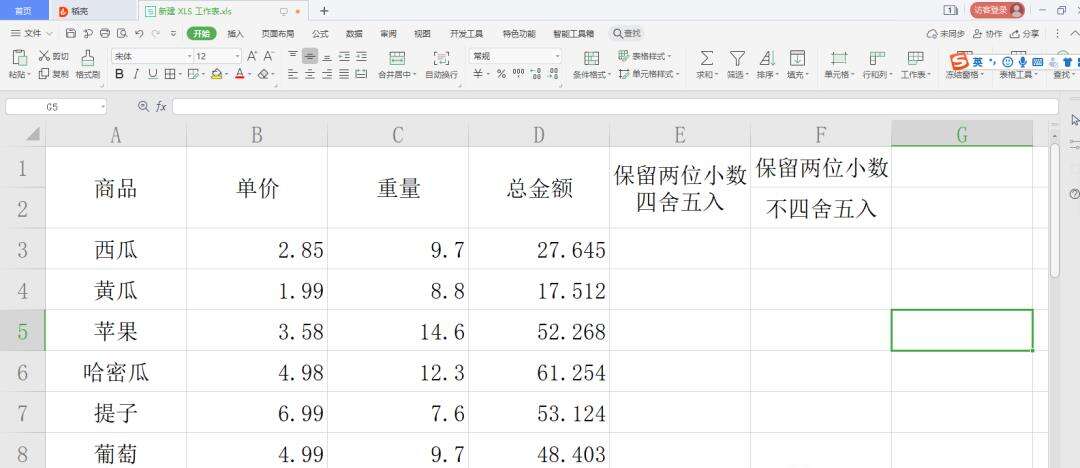Toggle middle vertical alignment (highlighted)
1080x468 pixels.
(310, 57)
